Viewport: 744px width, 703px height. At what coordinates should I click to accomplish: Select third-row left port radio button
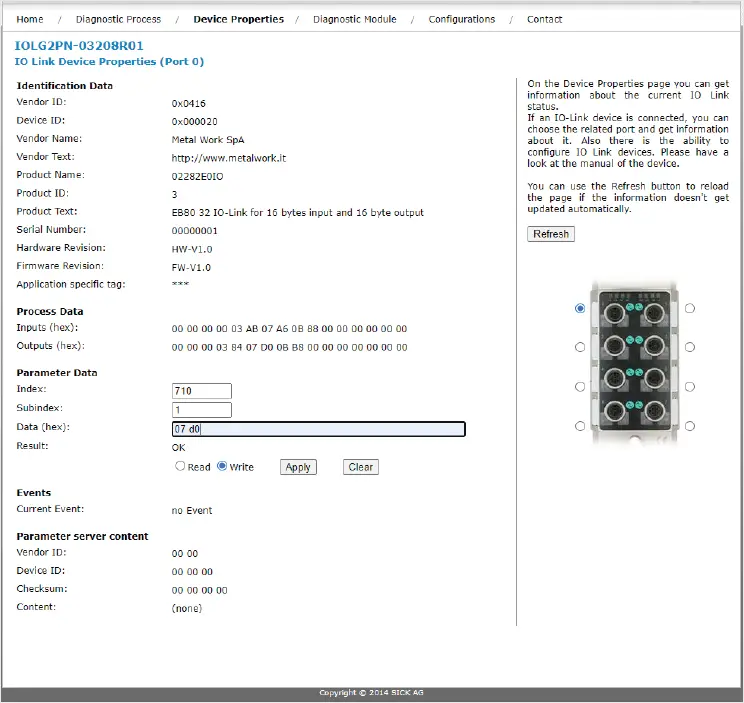[580, 387]
